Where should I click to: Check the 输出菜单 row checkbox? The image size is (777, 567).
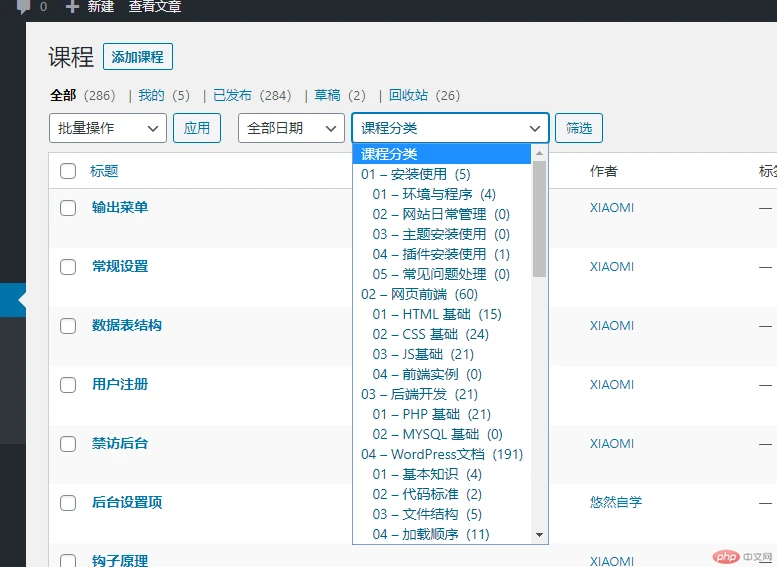pos(68,208)
